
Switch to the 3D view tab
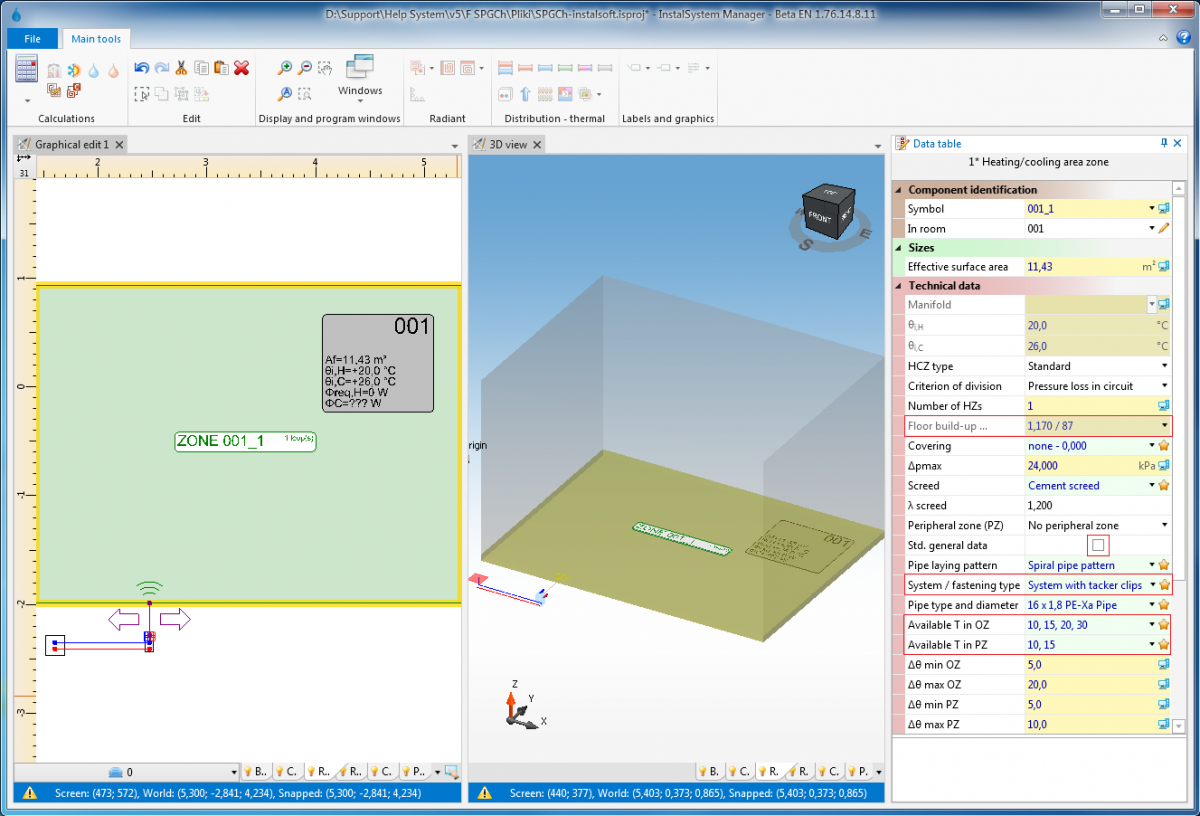coord(507,144)
